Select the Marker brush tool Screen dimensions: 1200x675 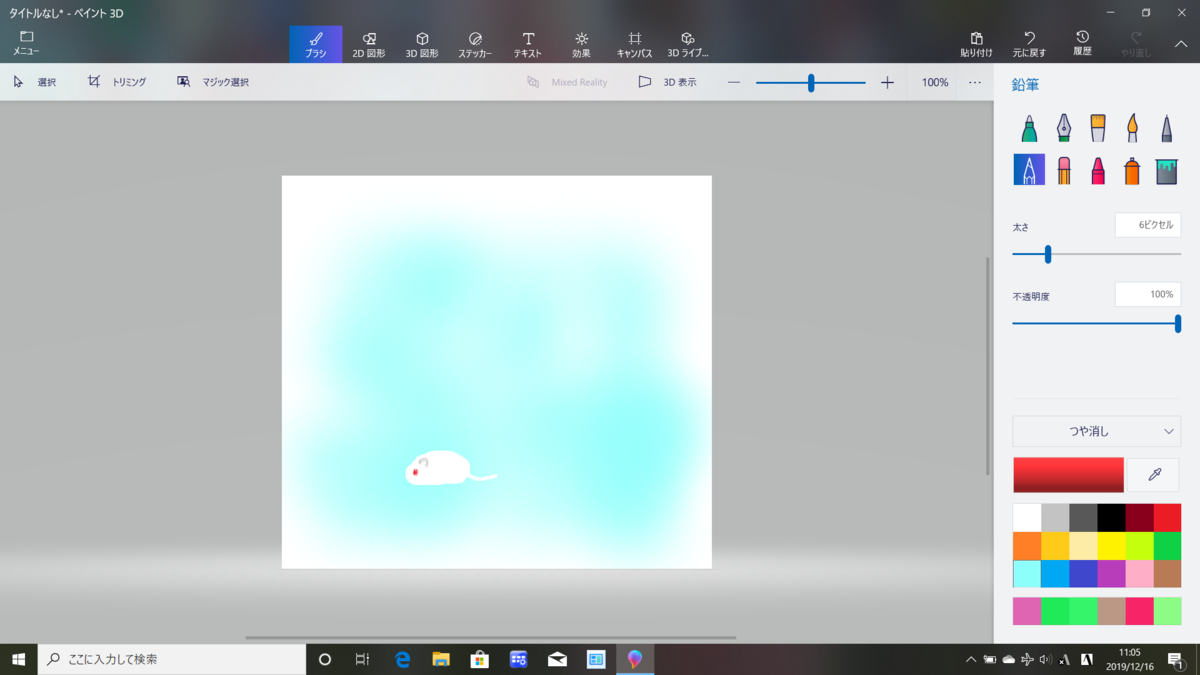(x=1029, y=128)
